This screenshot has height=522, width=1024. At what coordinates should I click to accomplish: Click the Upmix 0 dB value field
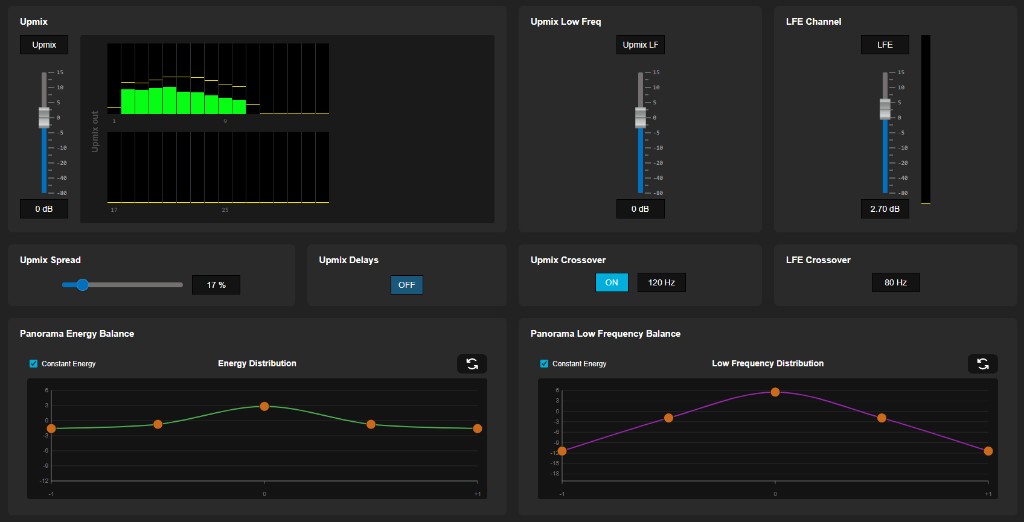[x=44, y=209]
